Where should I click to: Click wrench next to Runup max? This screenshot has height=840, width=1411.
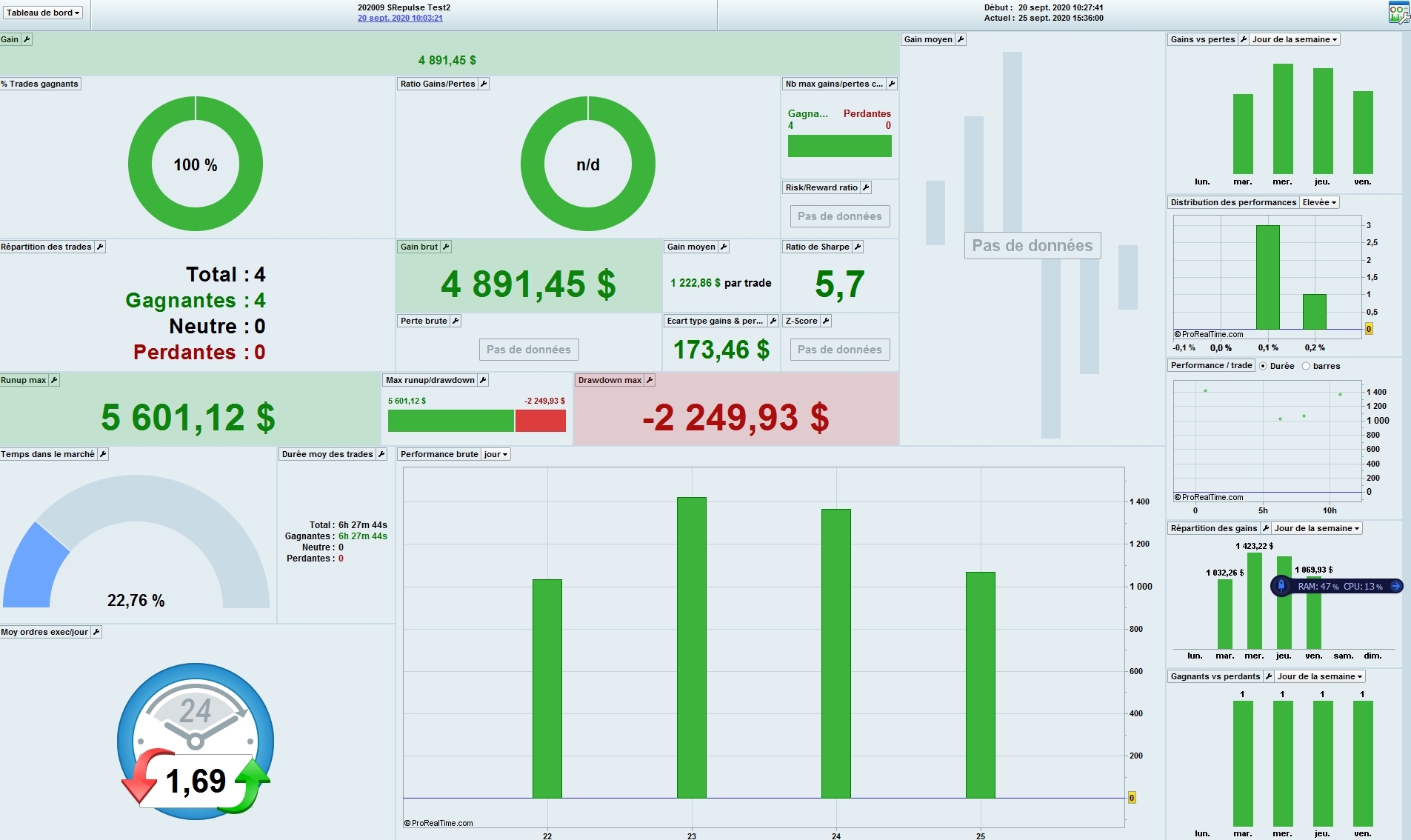[x=54, y=380]
